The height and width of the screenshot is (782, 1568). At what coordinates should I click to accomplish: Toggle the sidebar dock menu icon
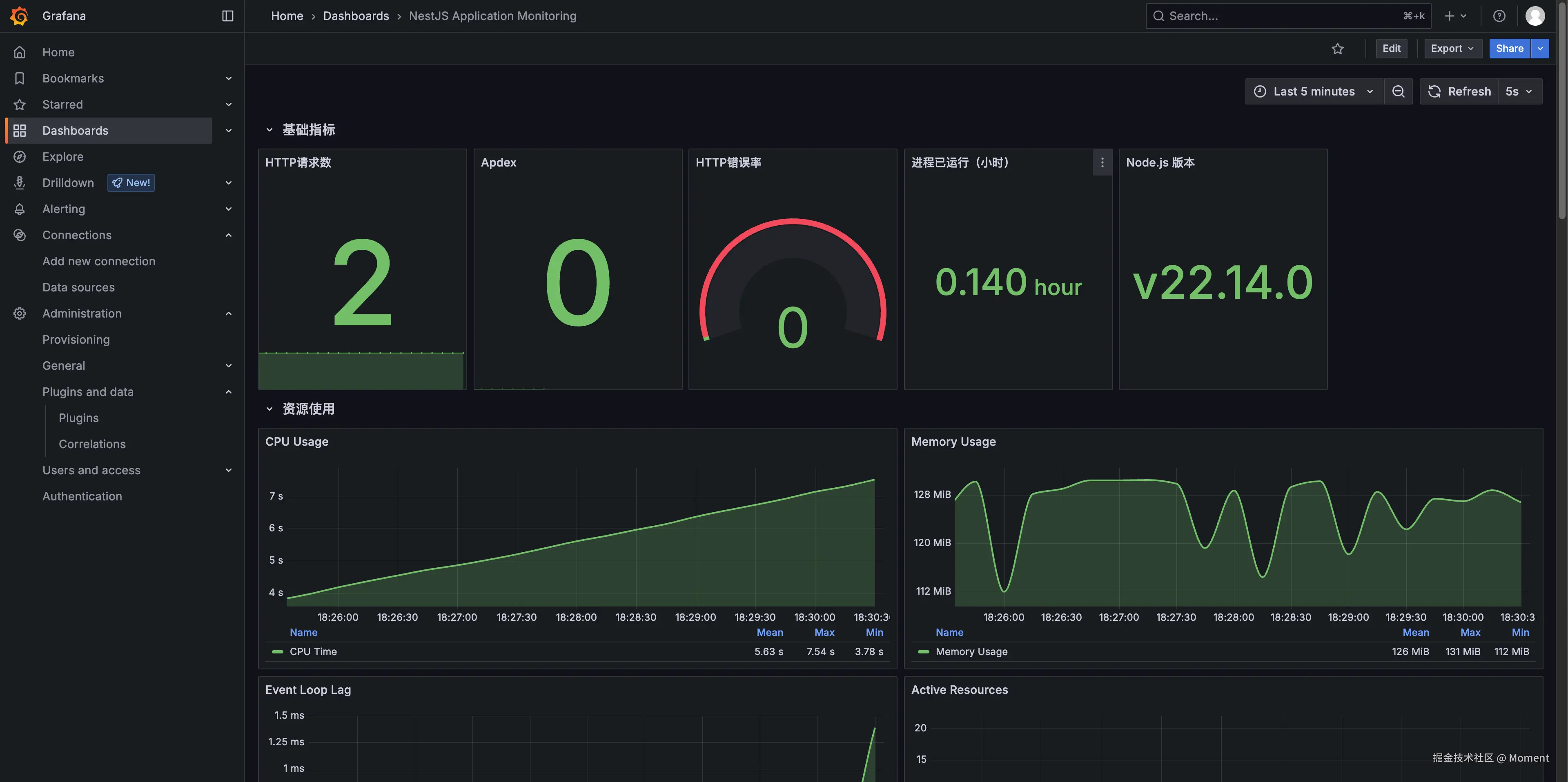(x=228, y=16)
